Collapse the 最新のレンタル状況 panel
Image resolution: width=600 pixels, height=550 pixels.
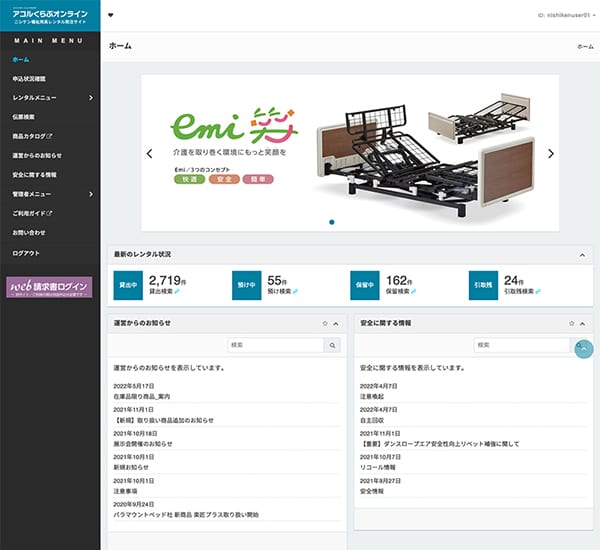coord(582,255)
